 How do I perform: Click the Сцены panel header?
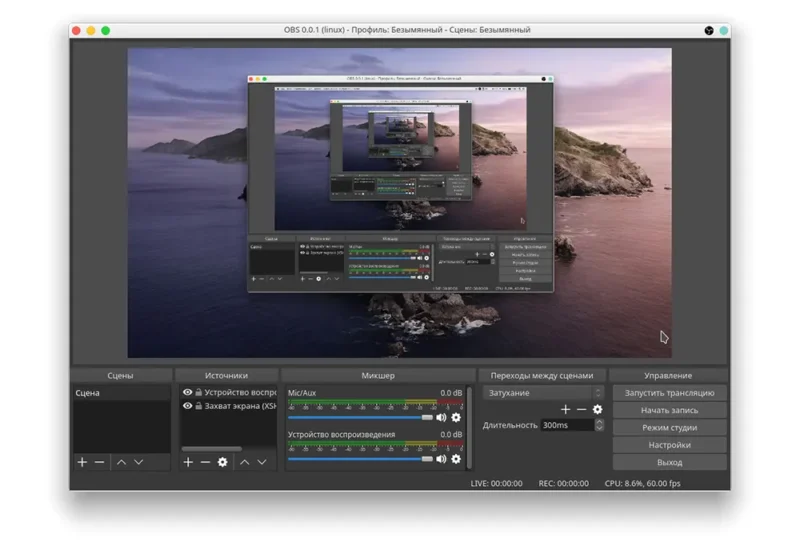tap(120, 376)
